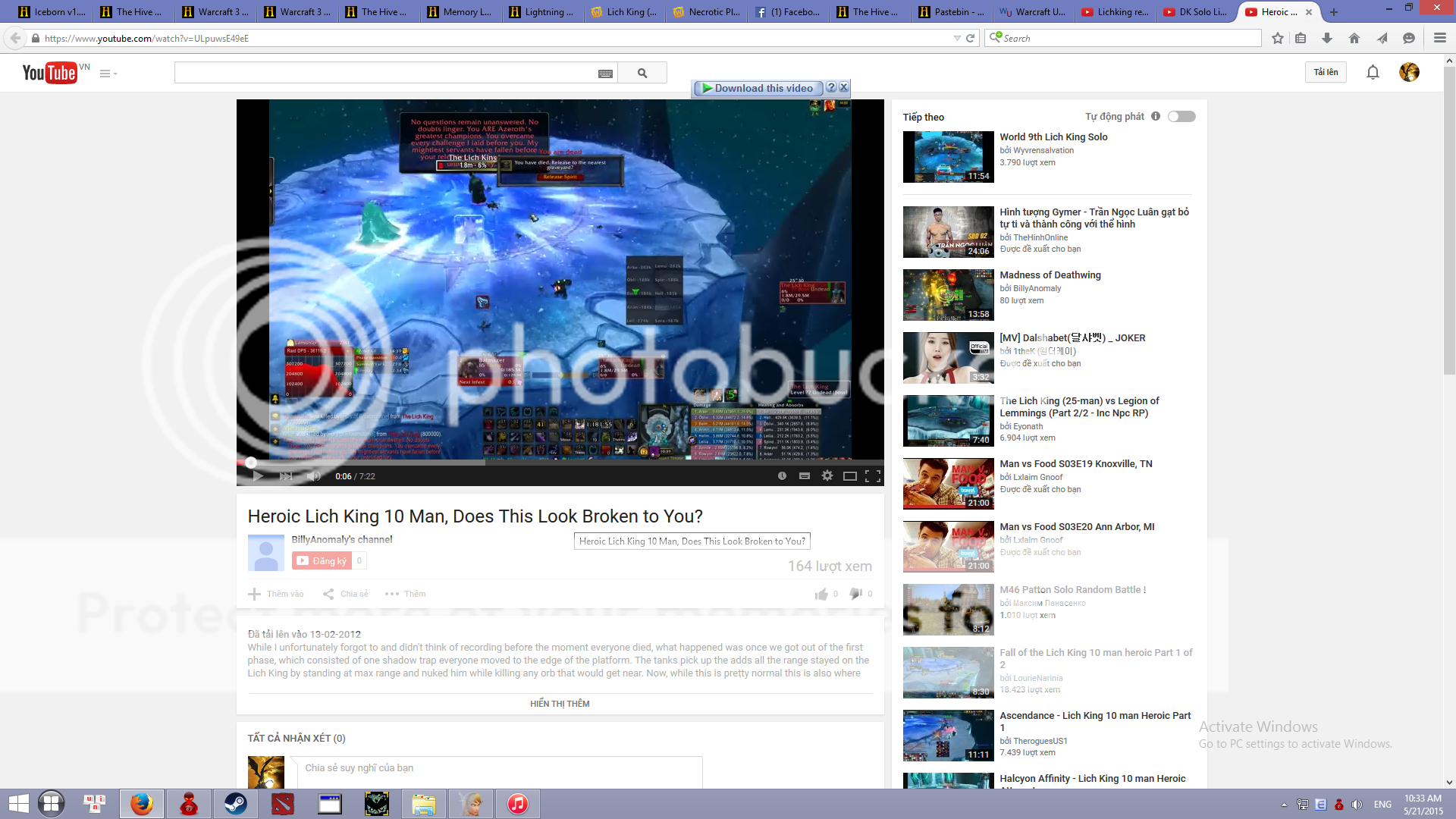The width and height of the screenshot is (1456, 819).
Task: Open the account avatar menu
Action: tap(1409, 72)
